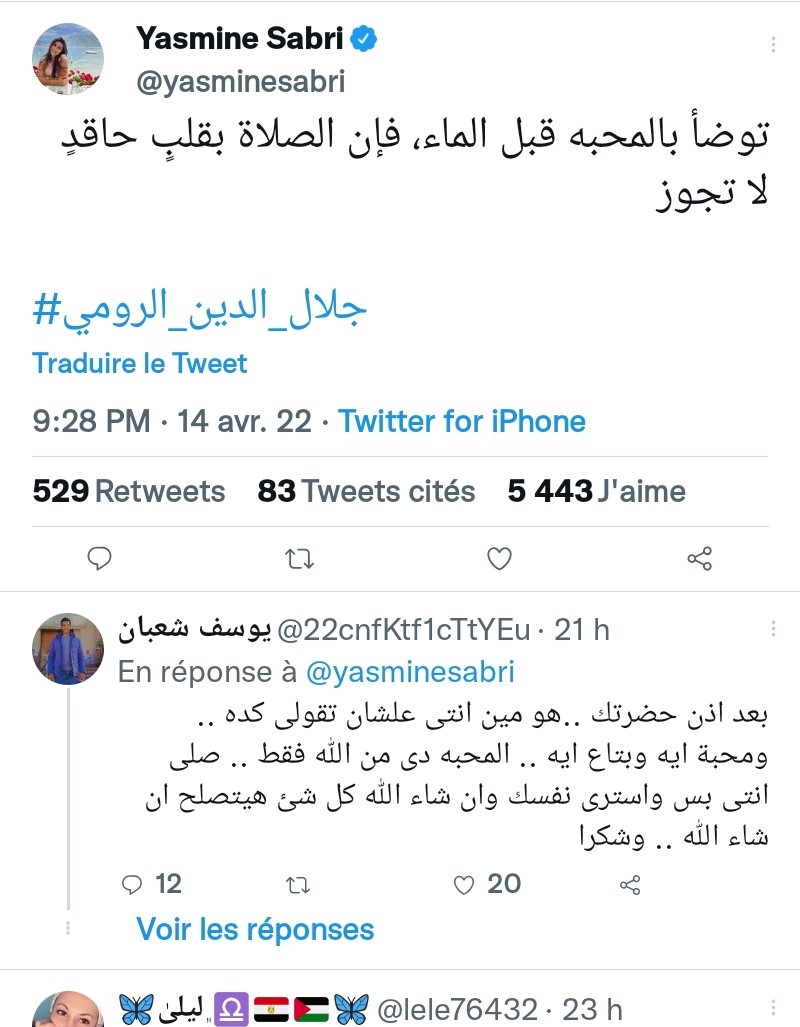
Task: Retweet يوسف شعبان's reply
Action: [298, 884]
